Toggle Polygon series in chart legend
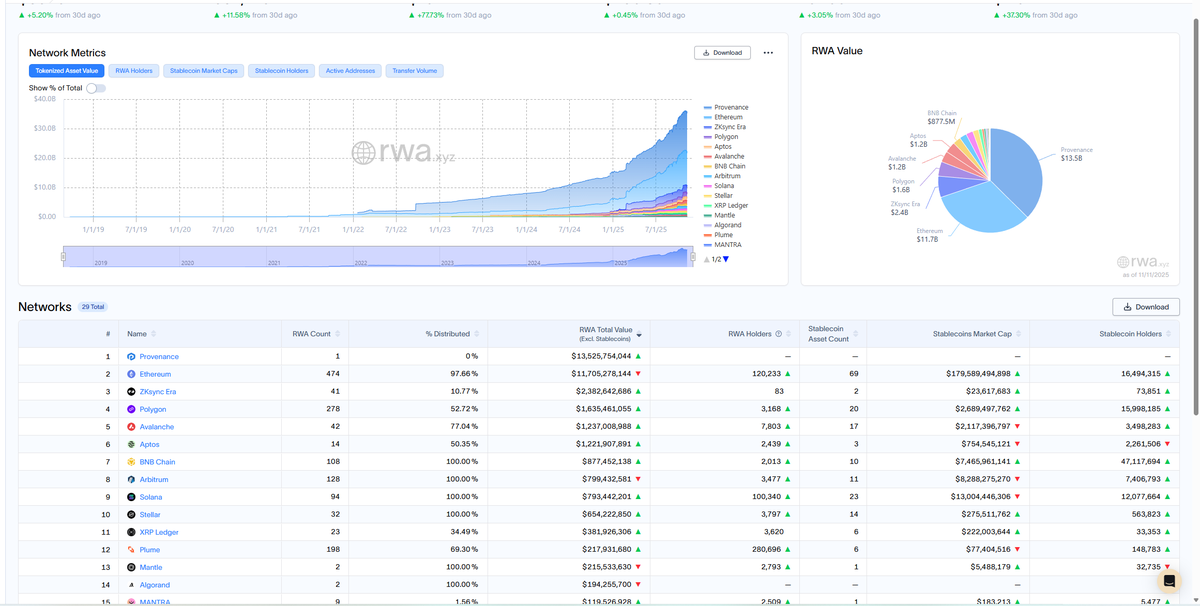The width and height of the screenshot is (1200, 606). point(722,137)
